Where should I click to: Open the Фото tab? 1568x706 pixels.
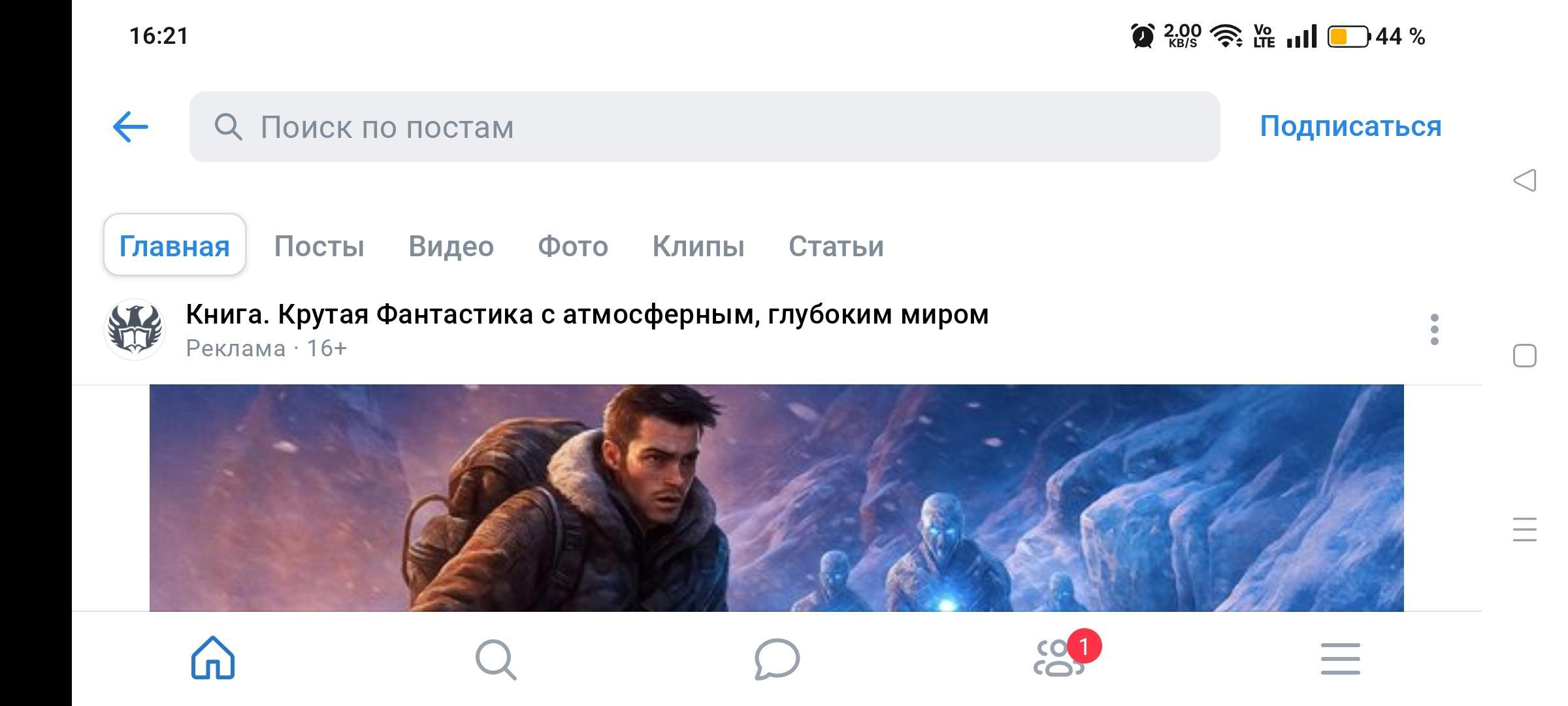coord(573,246)
